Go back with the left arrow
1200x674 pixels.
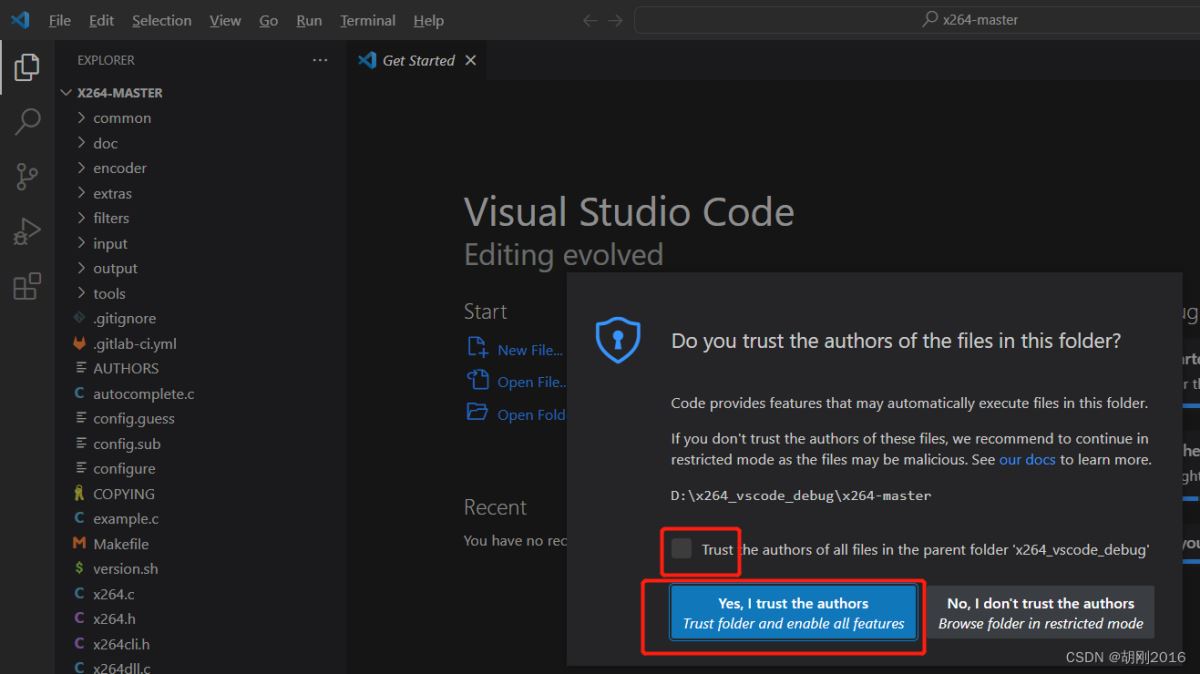[x=590, y=20]
